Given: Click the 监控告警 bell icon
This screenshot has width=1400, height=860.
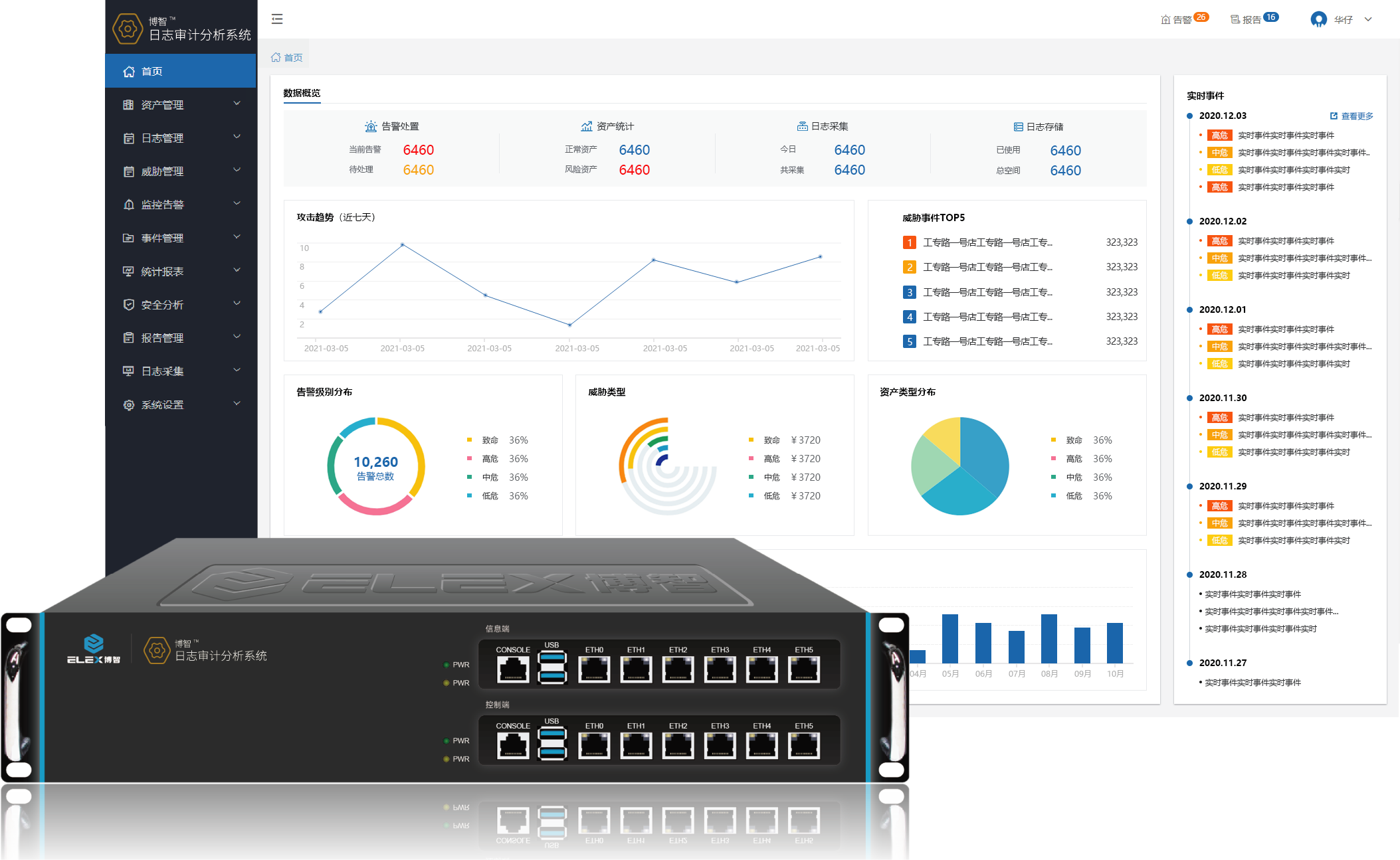Looking at the screenshot, I should point(129,205).
